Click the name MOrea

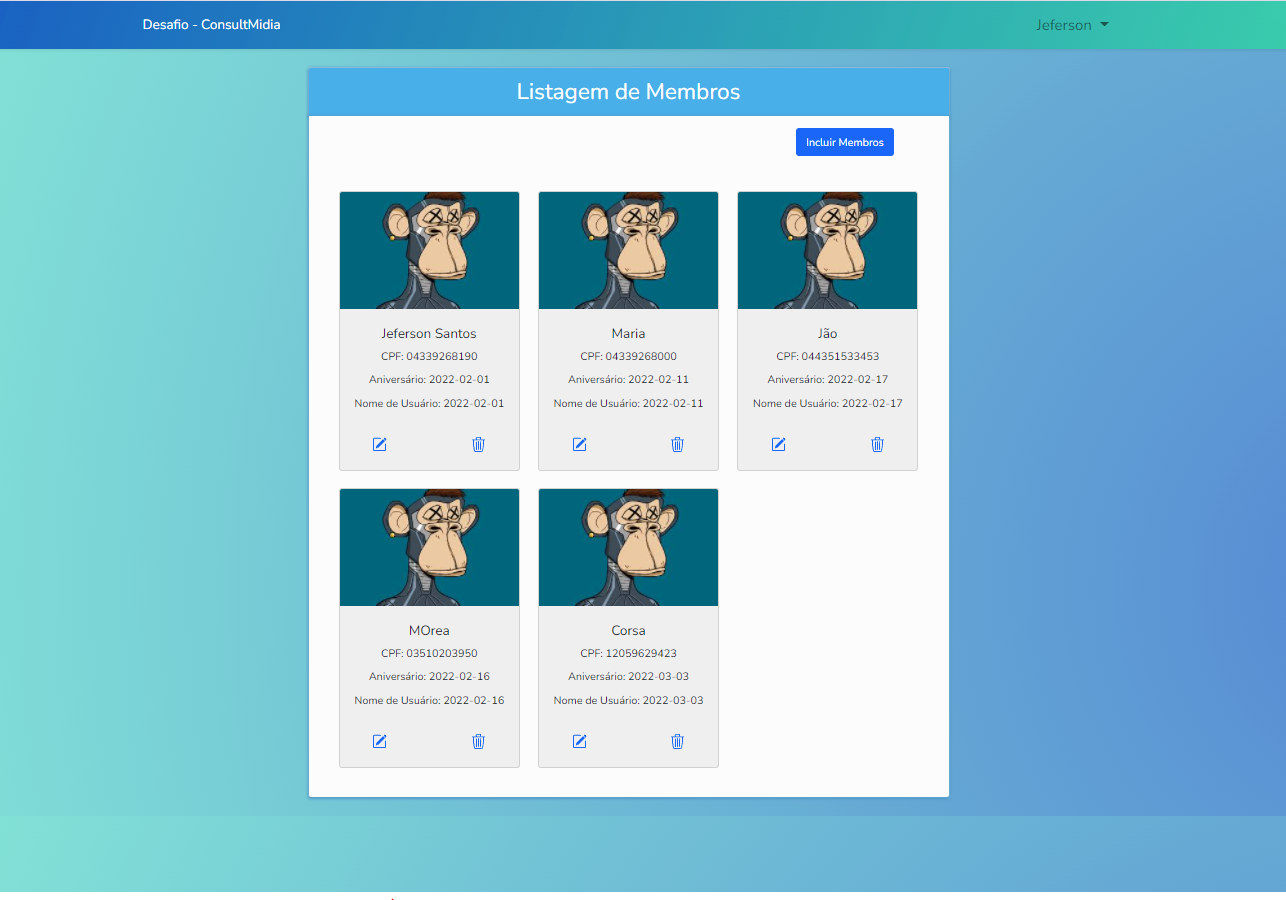[x=429, y=630]
